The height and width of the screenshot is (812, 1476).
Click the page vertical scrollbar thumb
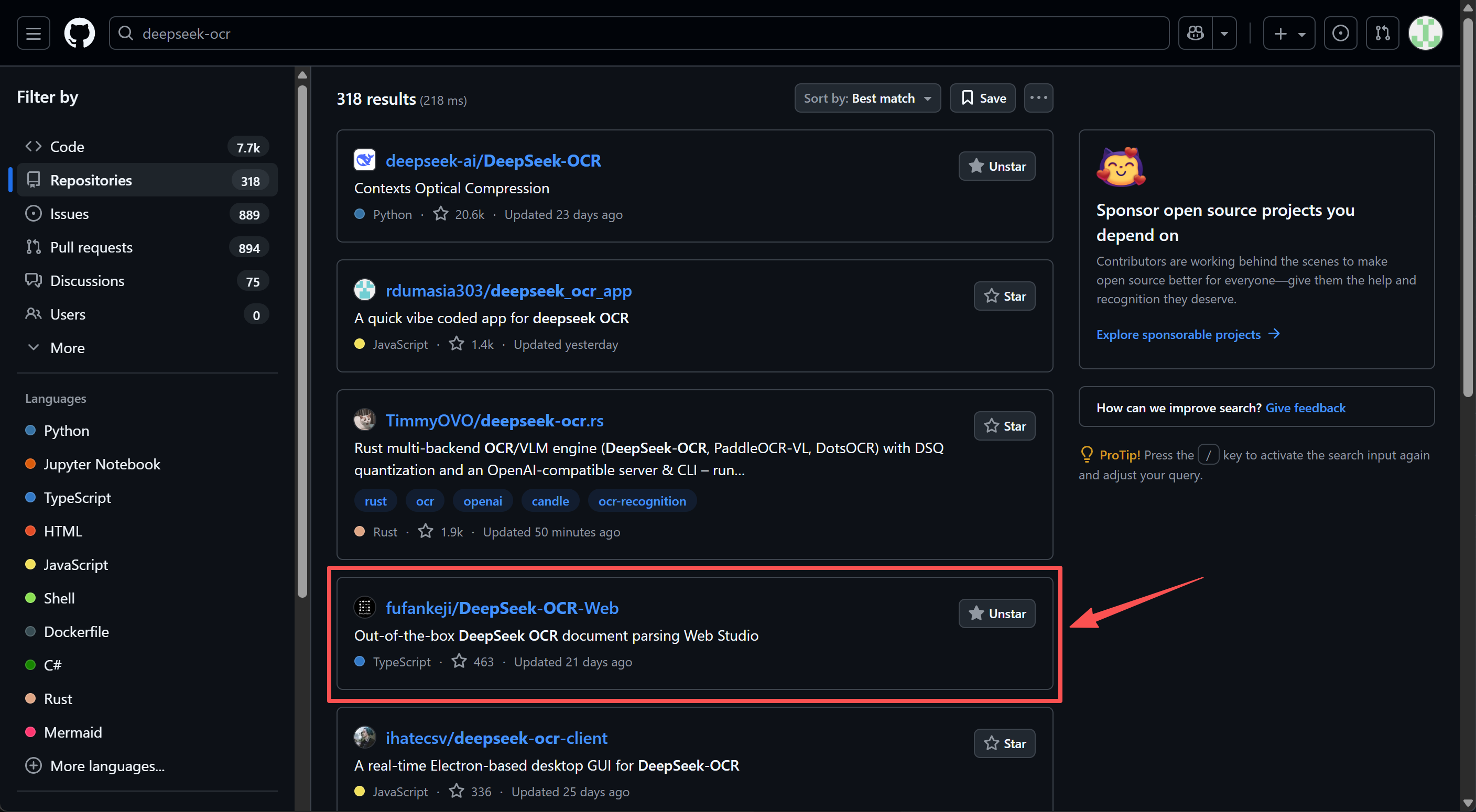[1467, 208]
